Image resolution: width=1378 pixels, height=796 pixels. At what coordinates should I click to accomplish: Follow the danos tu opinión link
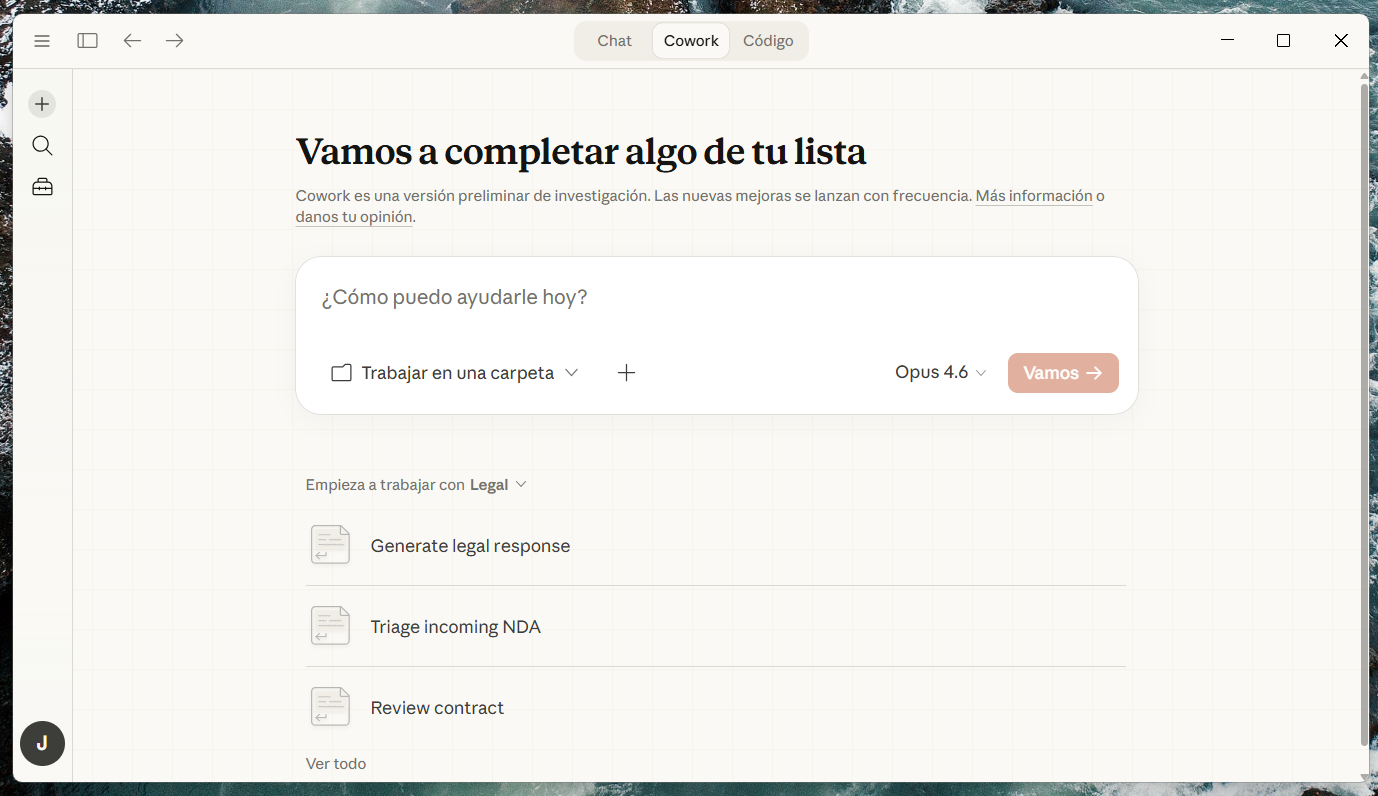[354, 217]
